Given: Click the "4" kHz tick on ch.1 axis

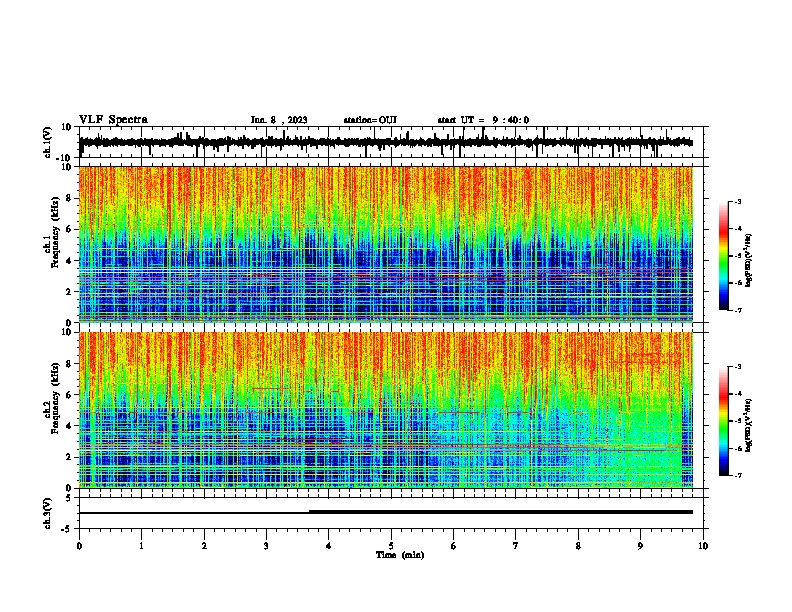Looking at the screenshot, I should tap(70, 260).
